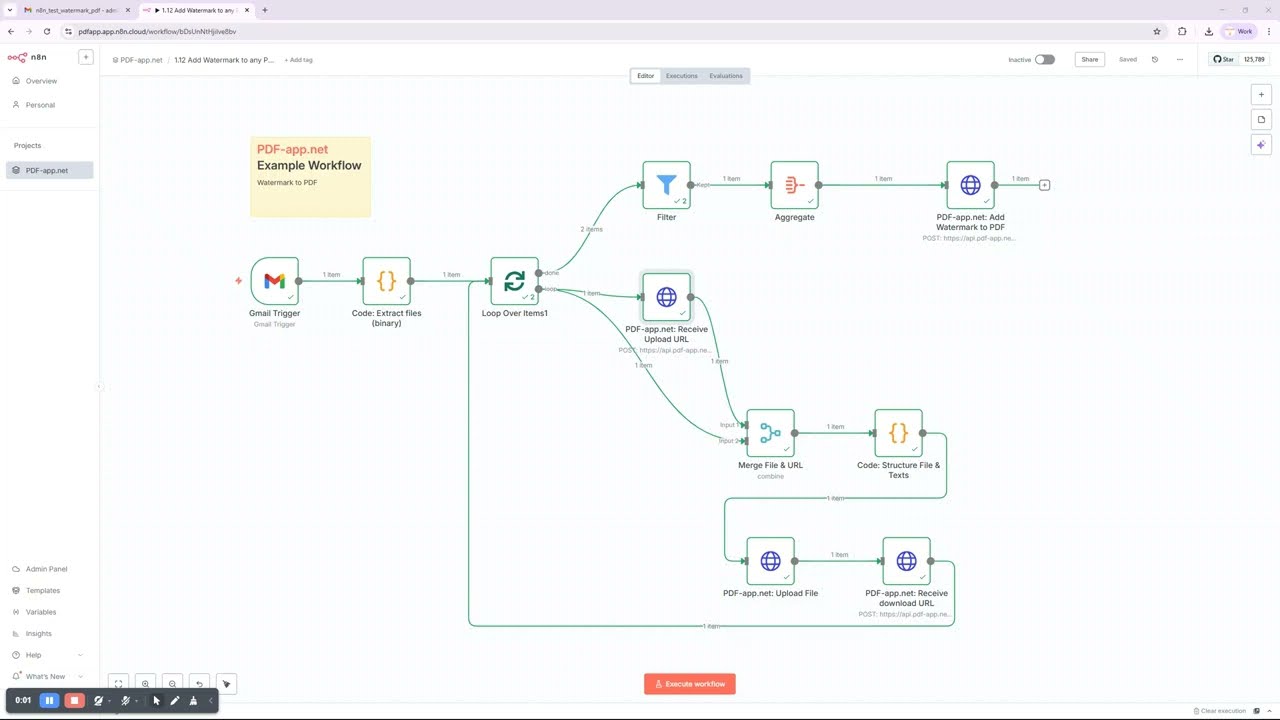Viewport: 1280px width, 720px height.
Task: Tidy up the workflow nodes
Action: tap(226, 684)
